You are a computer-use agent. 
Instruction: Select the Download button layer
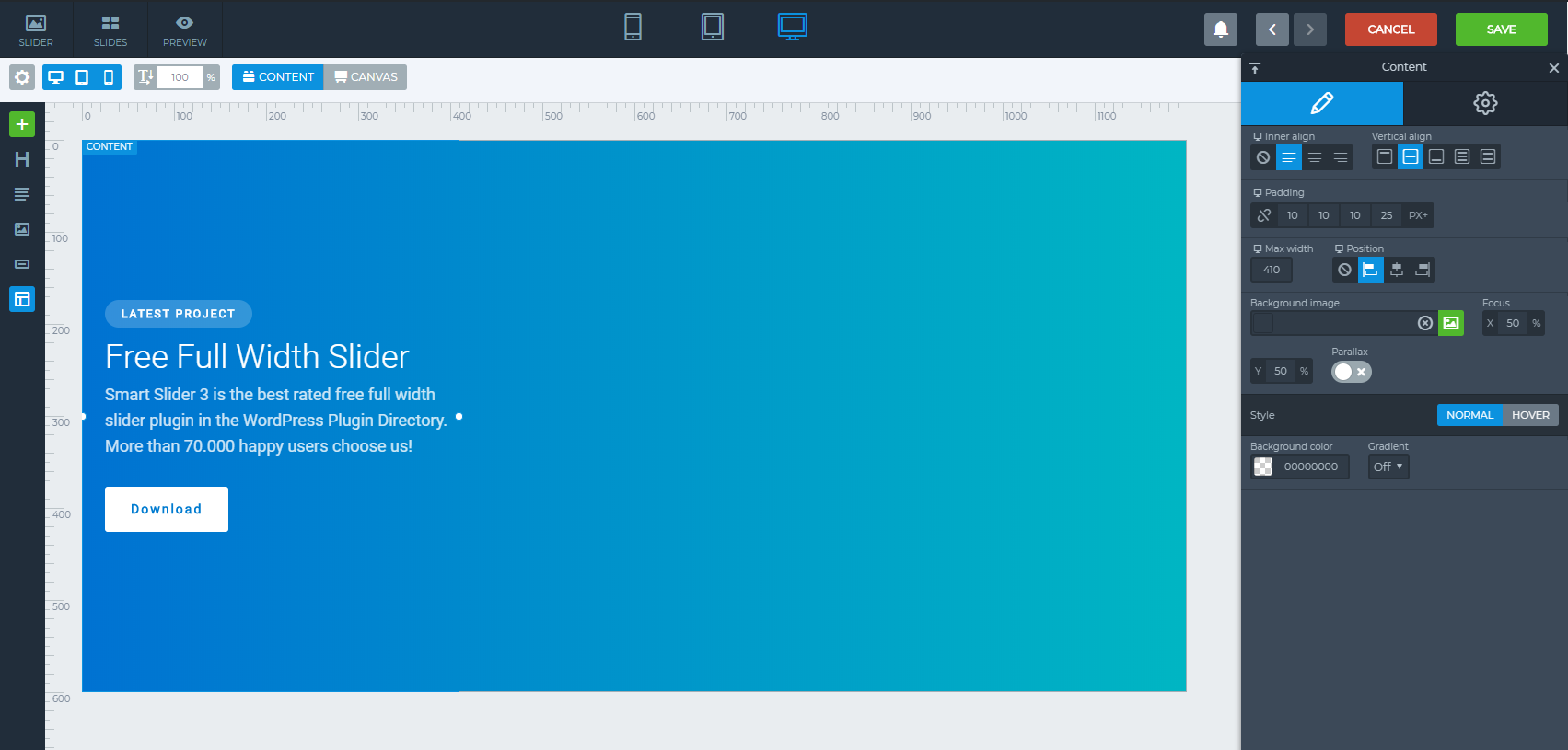coord(167,509)
